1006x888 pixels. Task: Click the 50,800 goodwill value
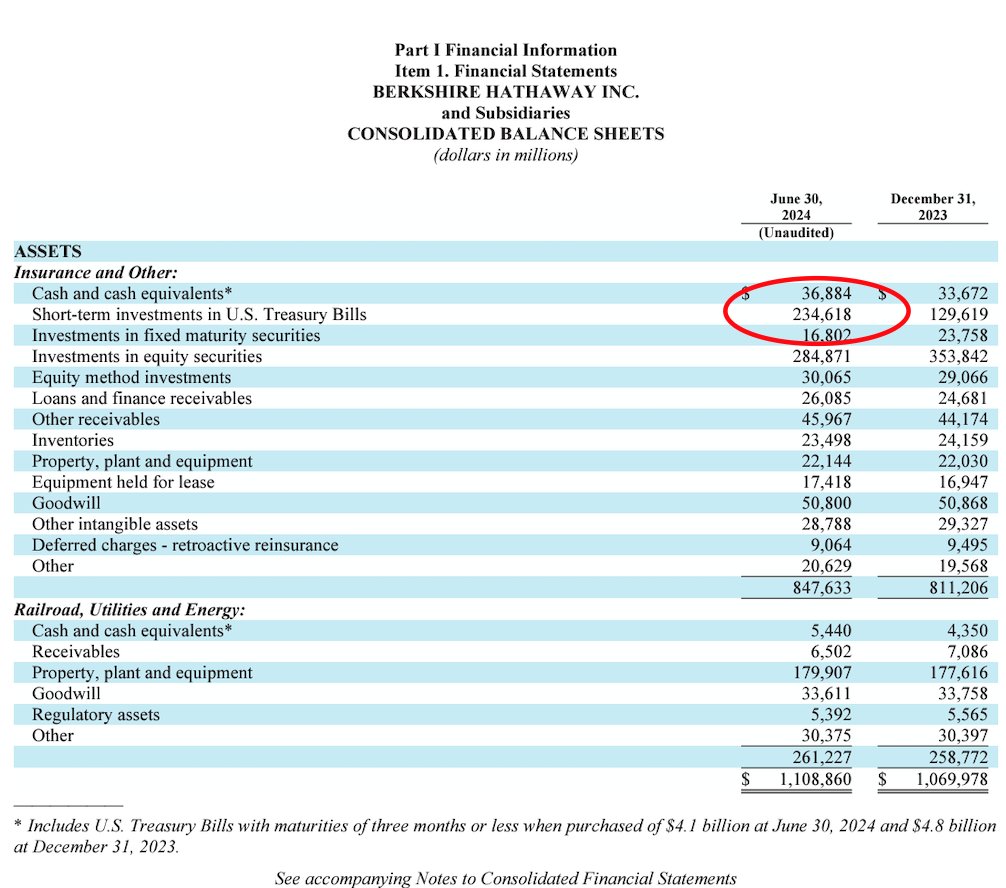tap(826, 503)
